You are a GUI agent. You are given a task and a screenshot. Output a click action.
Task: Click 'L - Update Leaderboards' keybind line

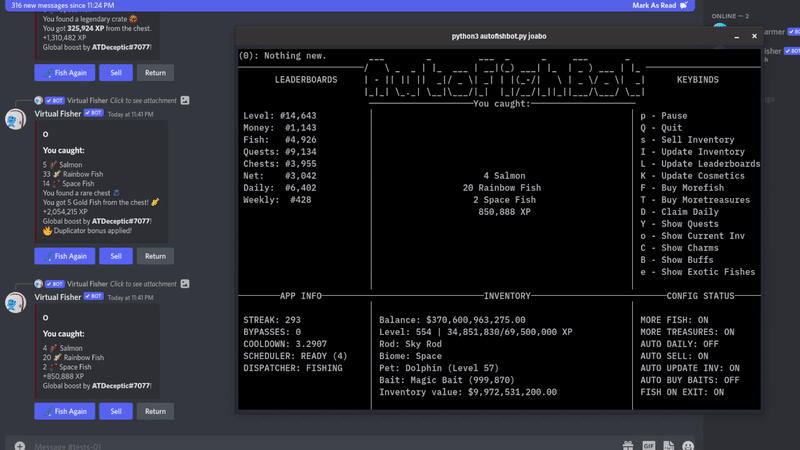[700, 164]
